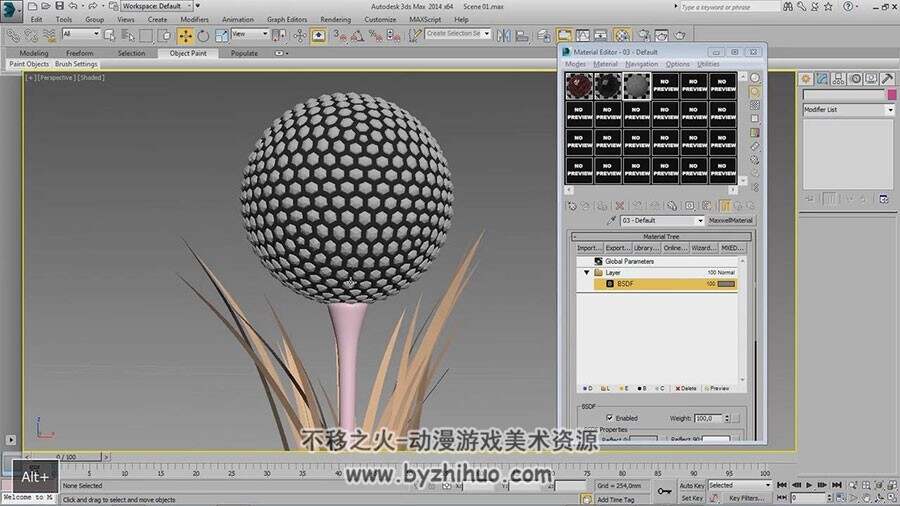The width and height of the screenshot is (900, 506).
Task: Collapse the Material Tree rollout
Action: click(661, 236)
